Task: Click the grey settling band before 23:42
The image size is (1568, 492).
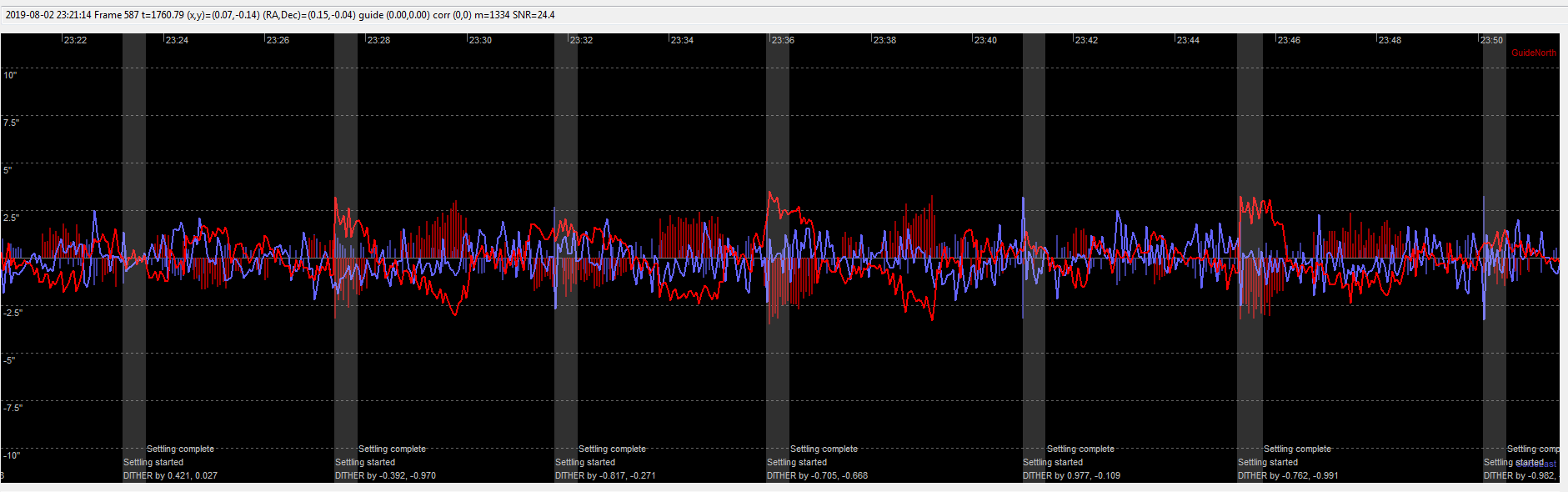Action: click(1034, 258)
